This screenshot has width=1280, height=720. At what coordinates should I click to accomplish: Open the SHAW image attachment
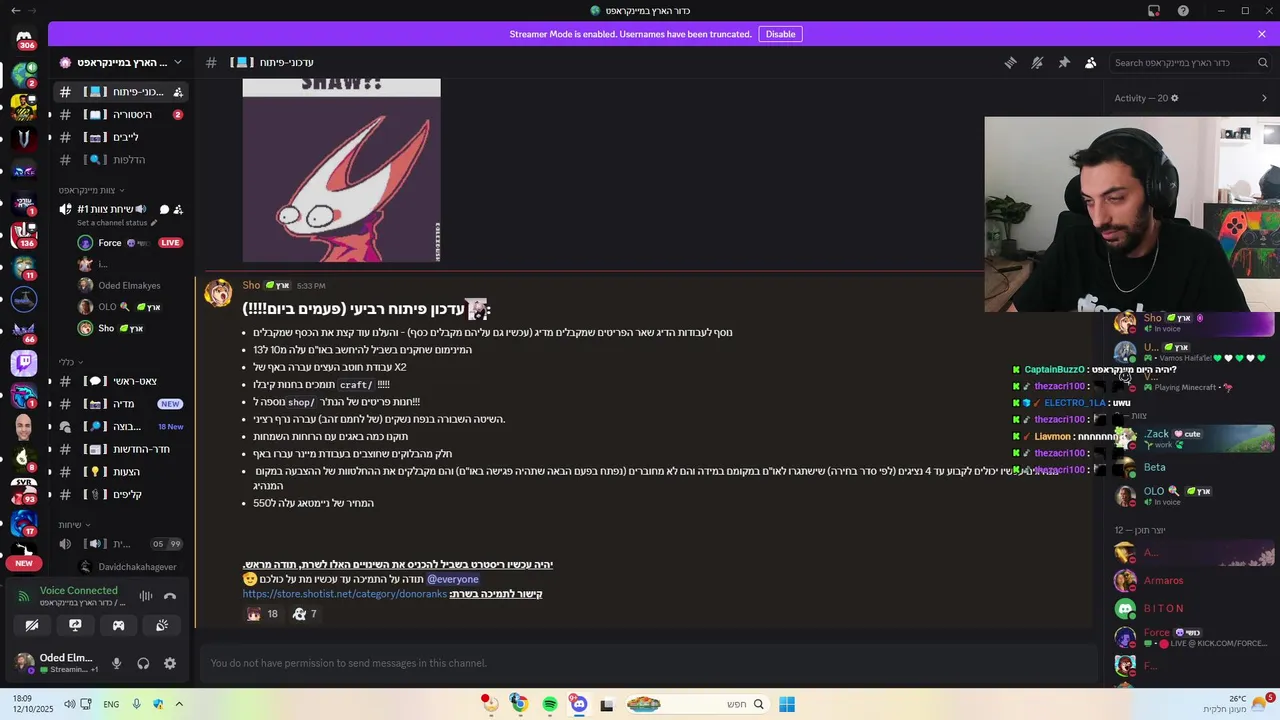click(x=341, y=170)
